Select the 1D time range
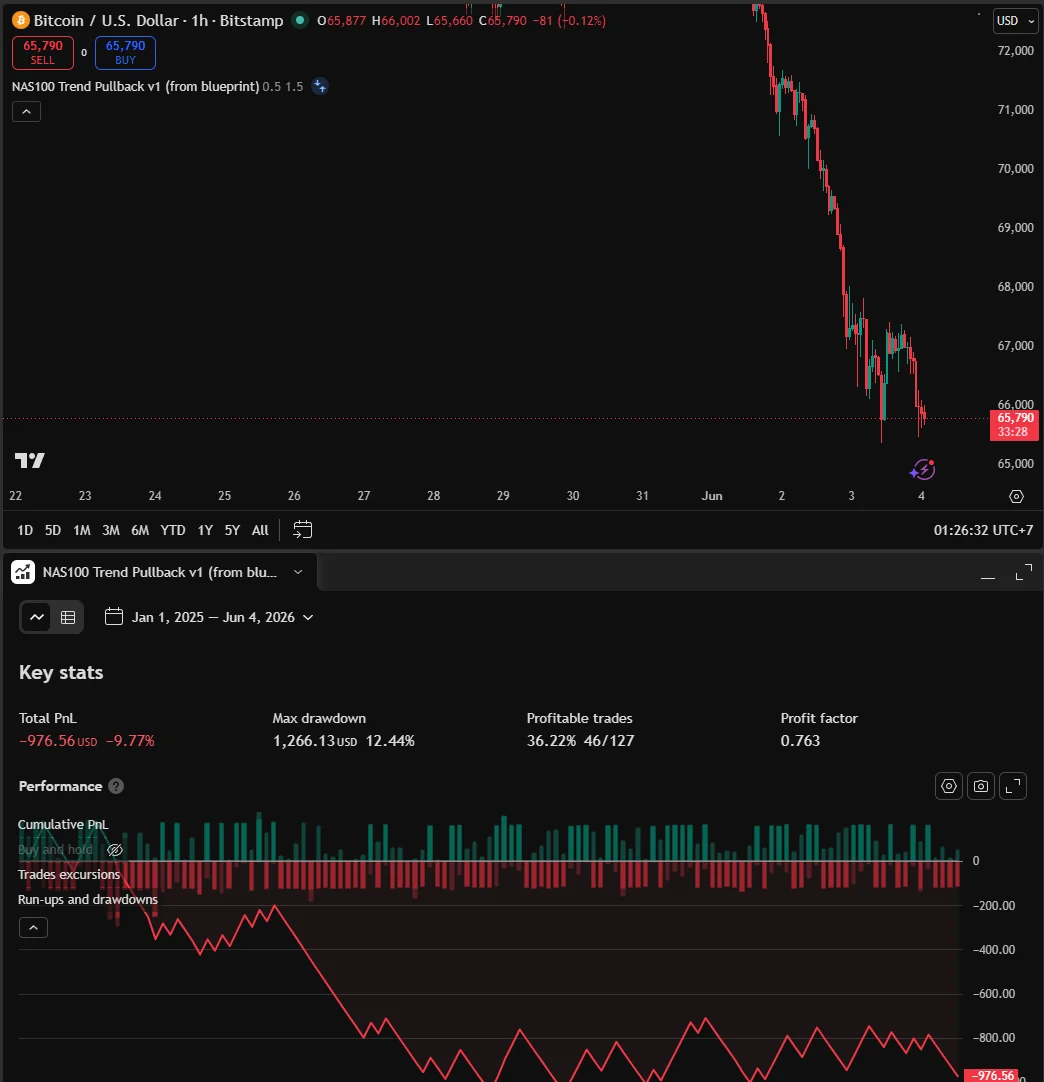 tap(25, 530)
